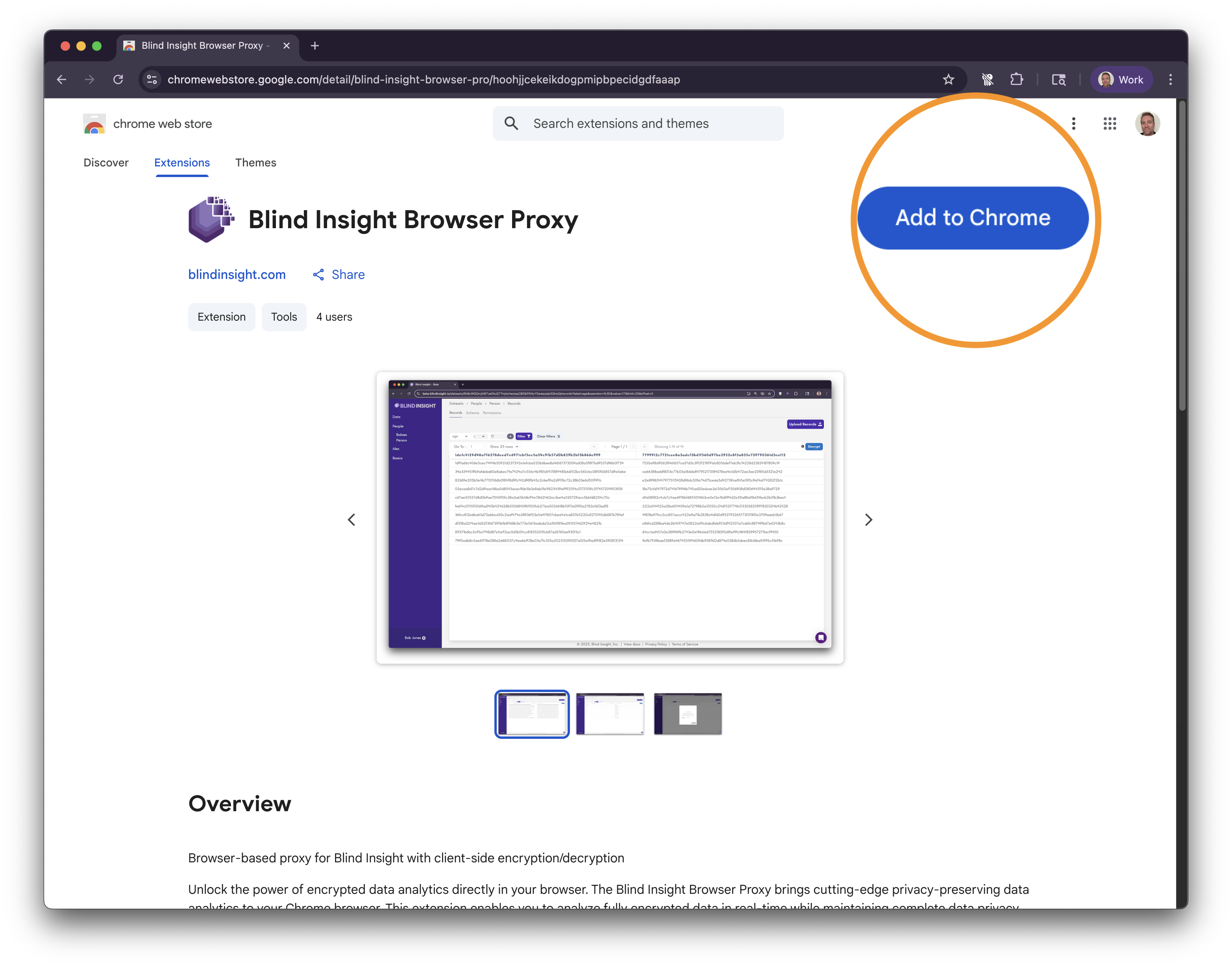Reload the current page
Screen dimensions: 1232x967
[118, 80]
